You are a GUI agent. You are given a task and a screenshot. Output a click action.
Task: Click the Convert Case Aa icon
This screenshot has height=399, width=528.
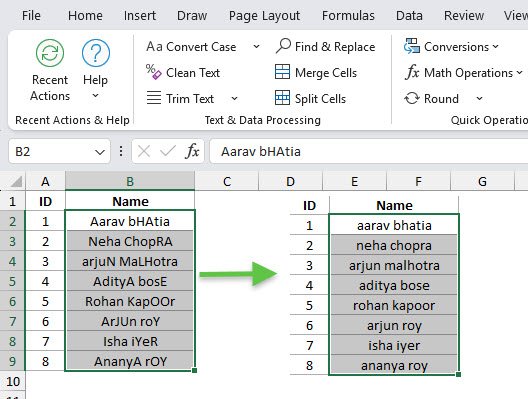point(154,46)
